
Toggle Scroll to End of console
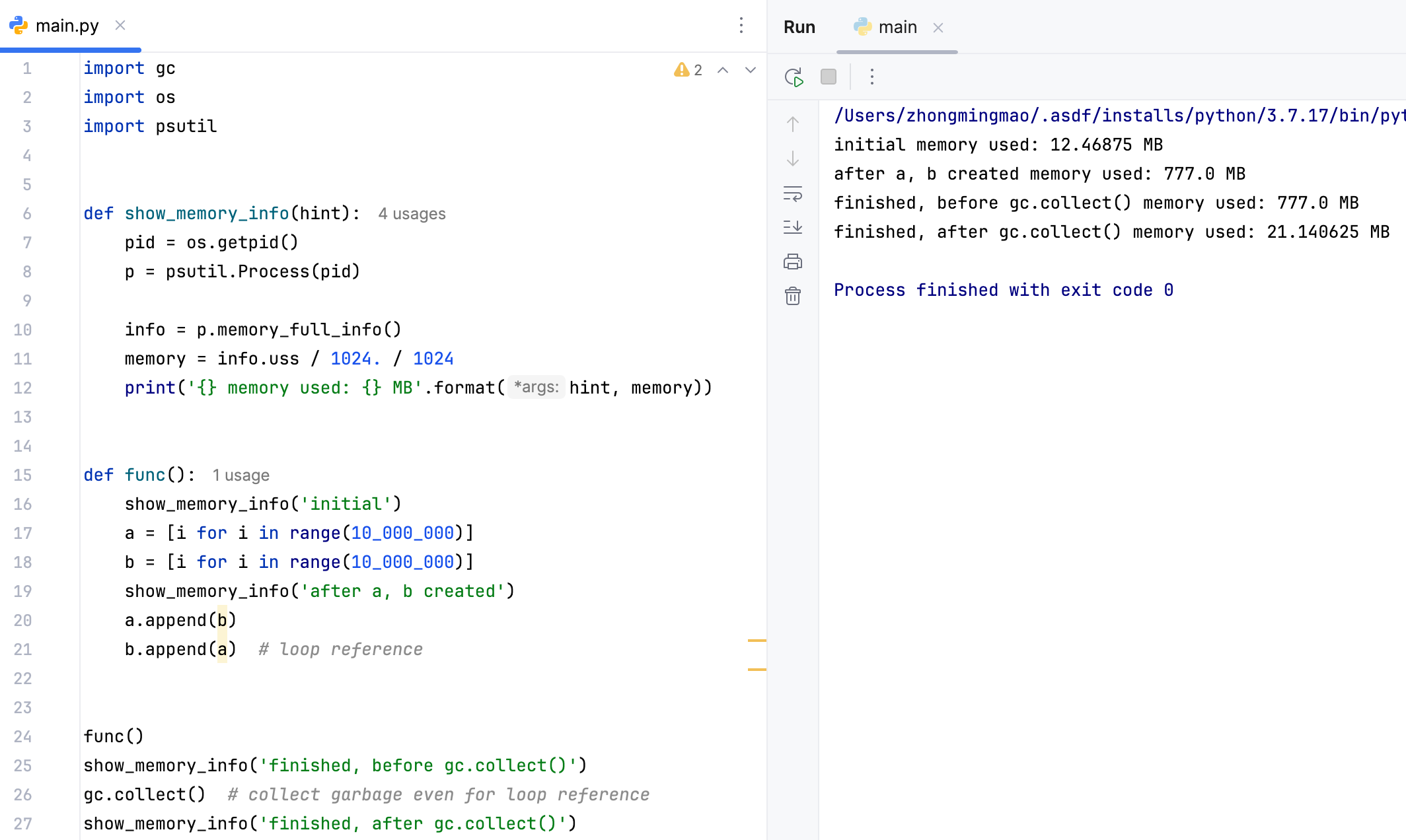[793, 227]
